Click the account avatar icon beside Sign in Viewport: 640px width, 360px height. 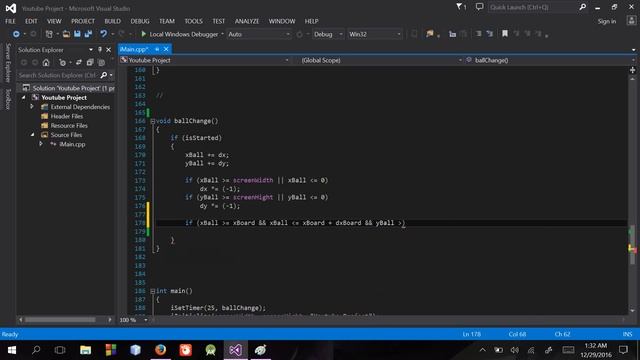click(x=631, y=21)
